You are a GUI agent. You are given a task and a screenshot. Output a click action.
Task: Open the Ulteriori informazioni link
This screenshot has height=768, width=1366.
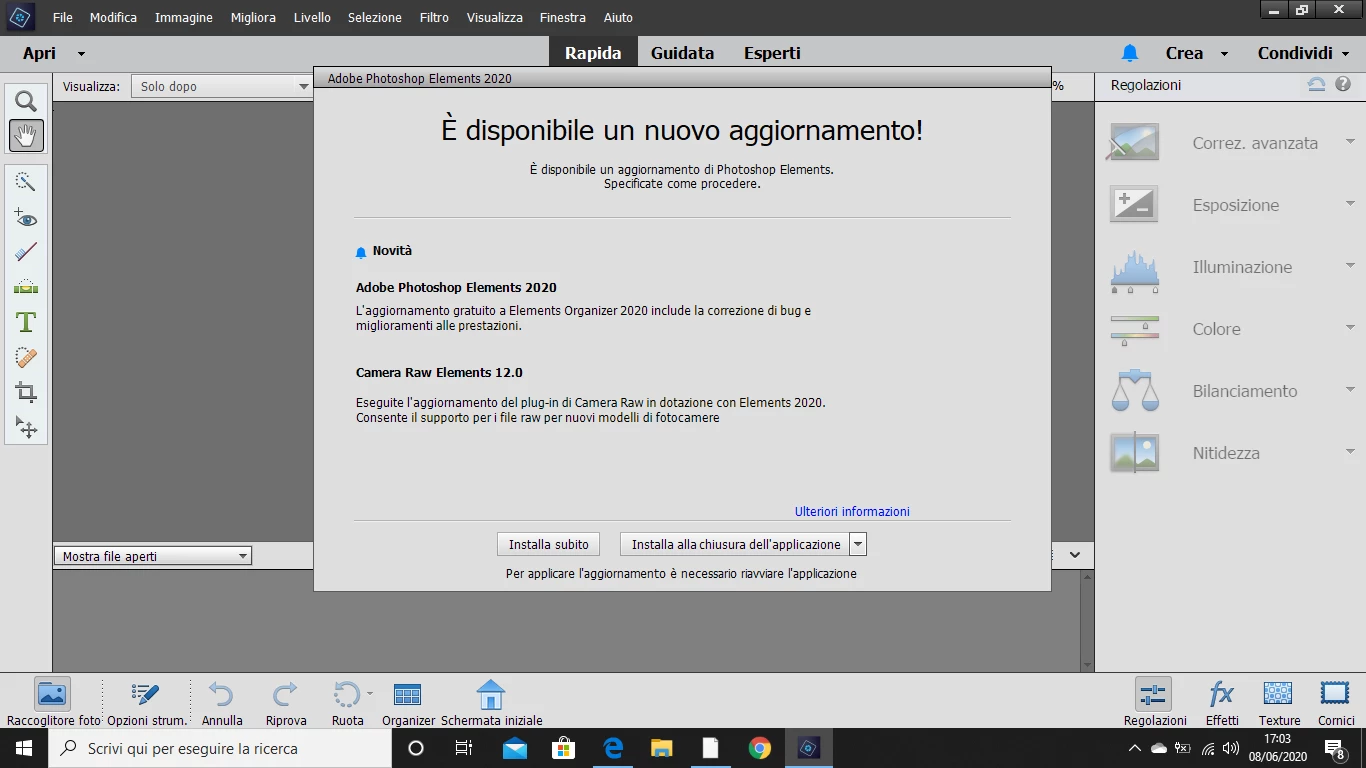(x=852, y=511)
